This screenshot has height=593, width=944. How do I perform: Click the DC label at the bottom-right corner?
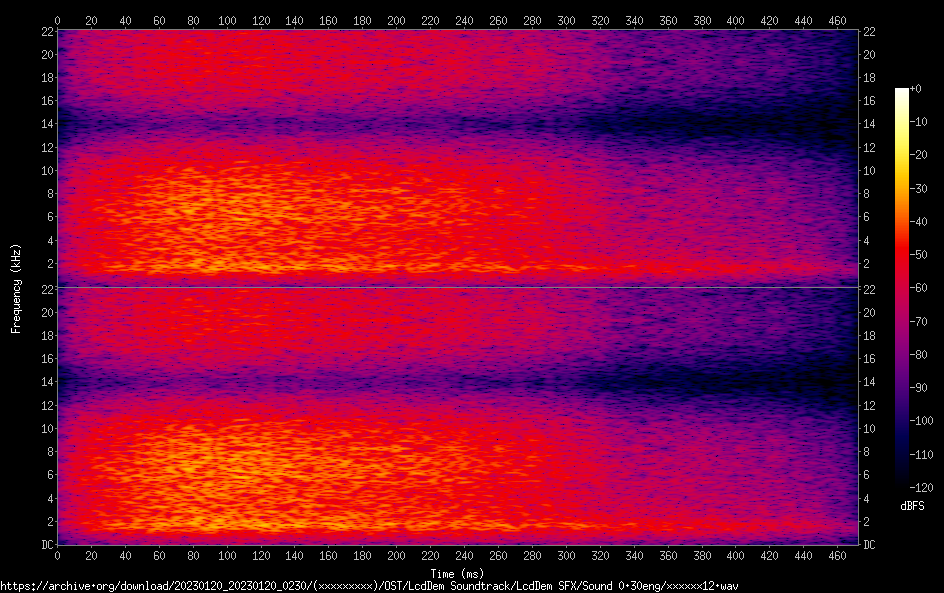click(870, 545)
